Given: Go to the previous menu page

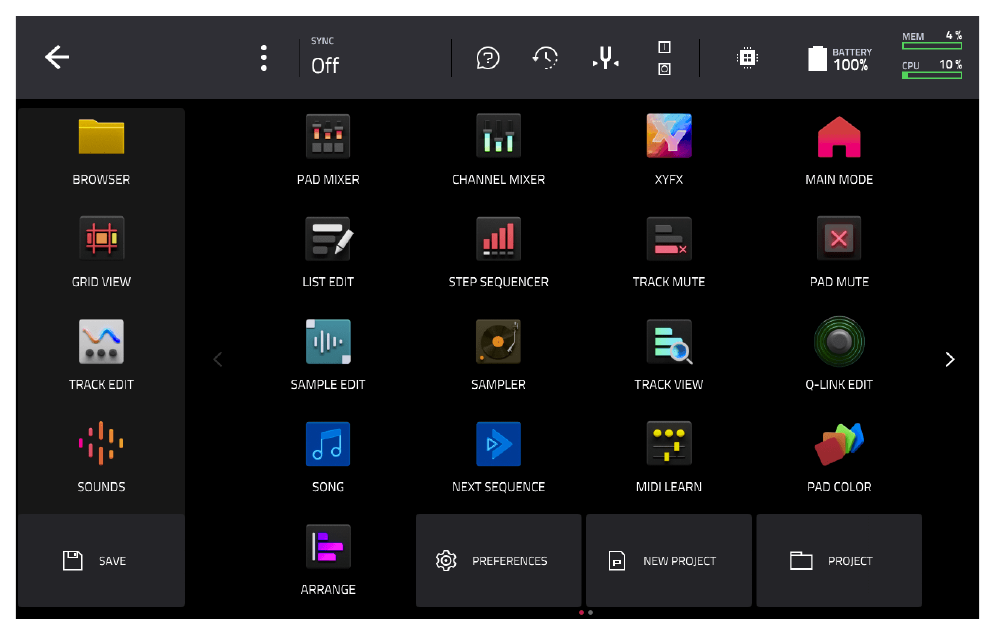Looking at the screenshot, I should click(x=218, y=360).
